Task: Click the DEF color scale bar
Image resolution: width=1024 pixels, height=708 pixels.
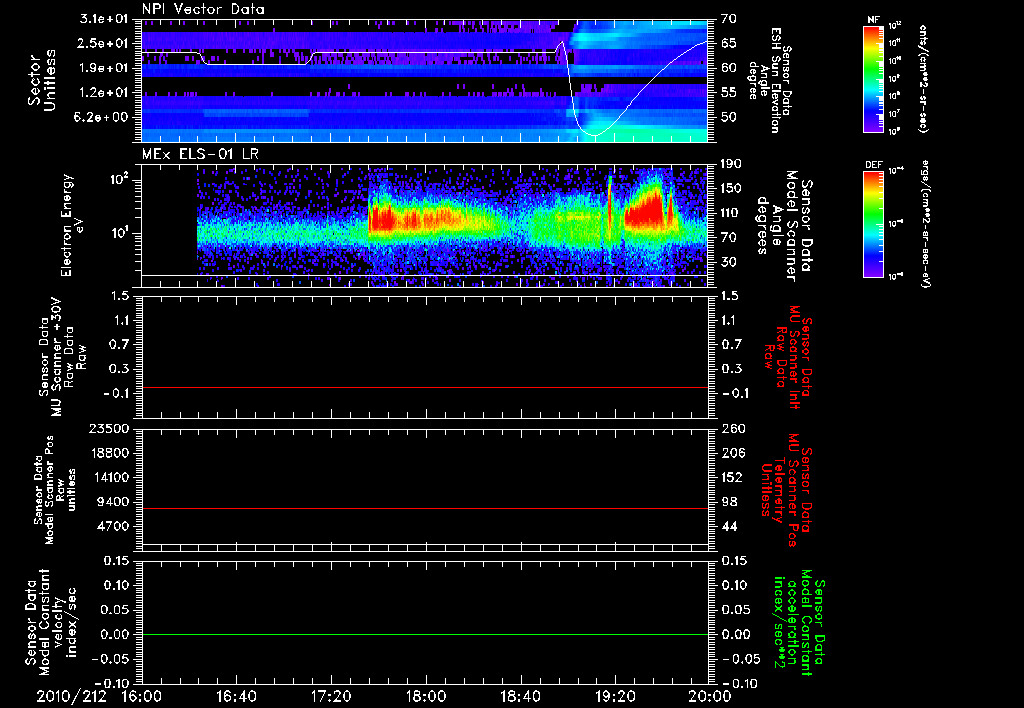Action: point(874,224)
